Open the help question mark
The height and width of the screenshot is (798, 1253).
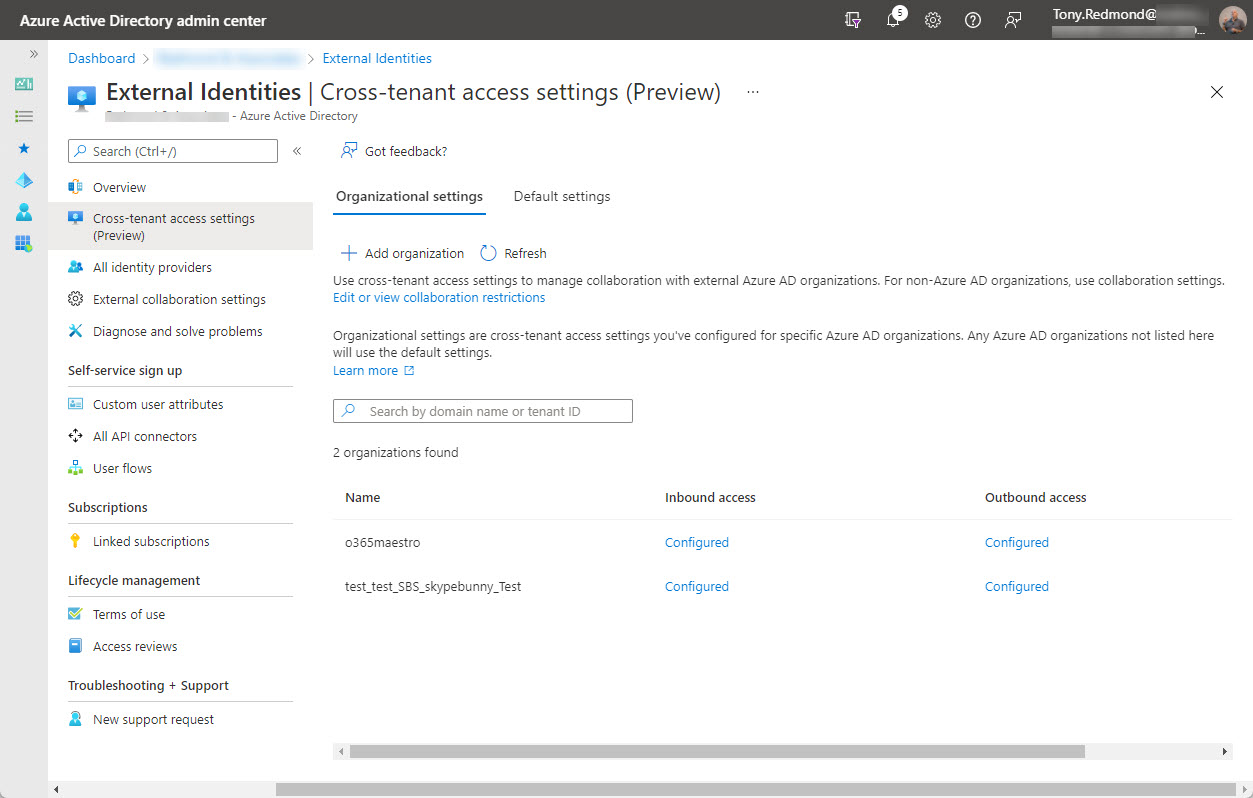click(x=973, y=20)
